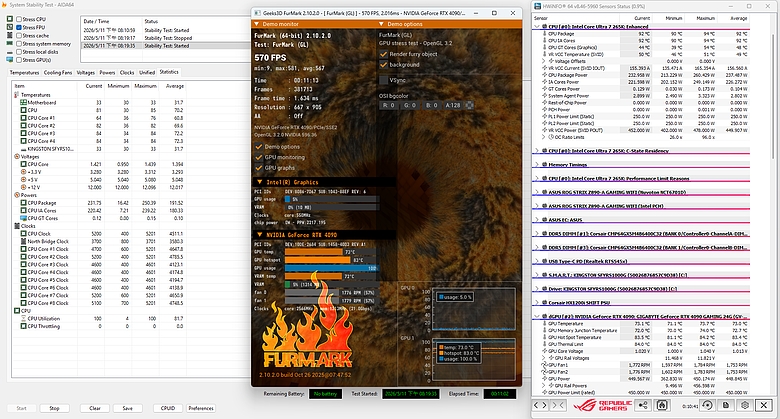Expand the ASUS EC: ASUS sensor group

[537, 219]
